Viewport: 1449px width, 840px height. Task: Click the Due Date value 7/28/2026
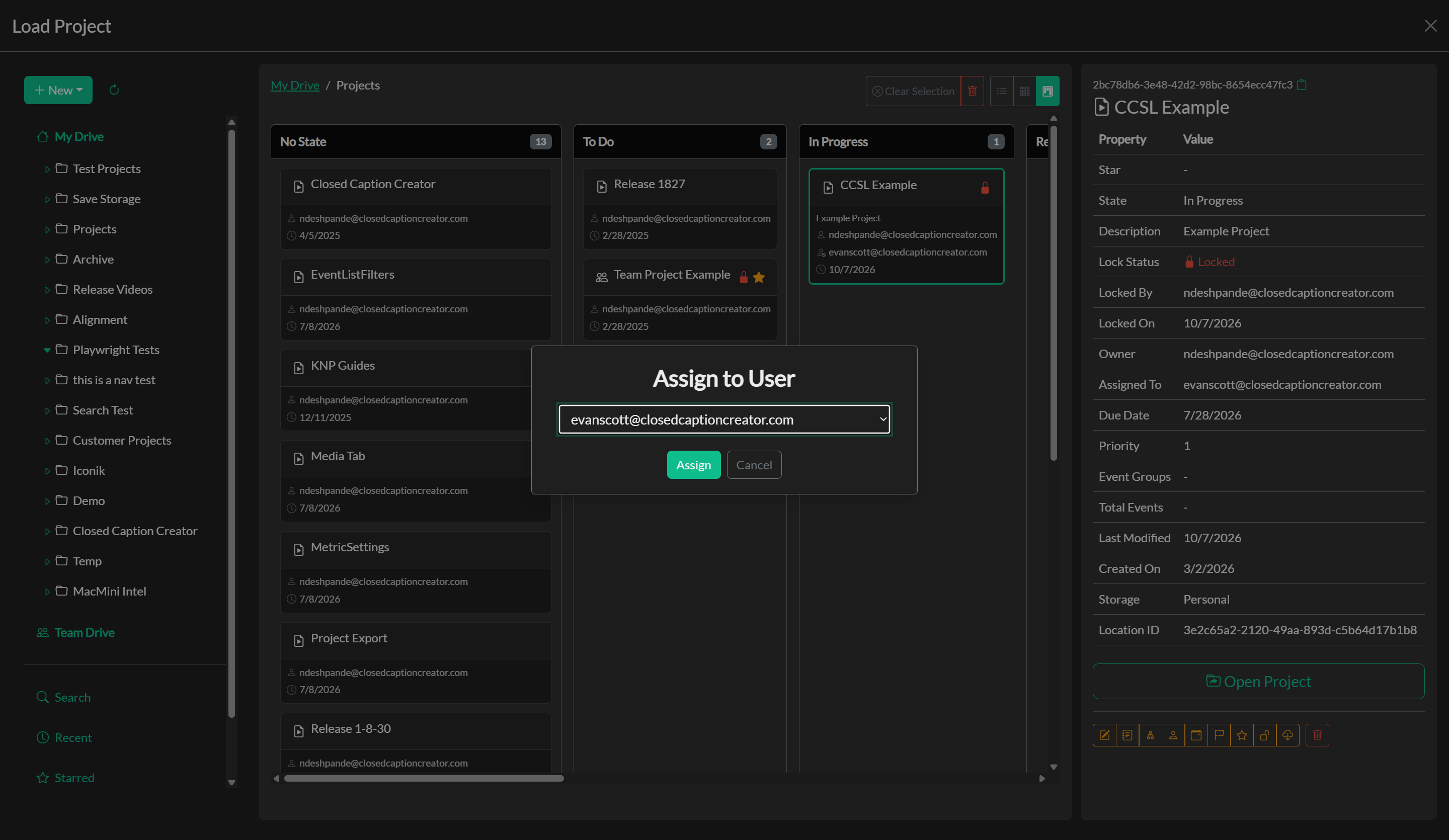(x=1212, y=415)
